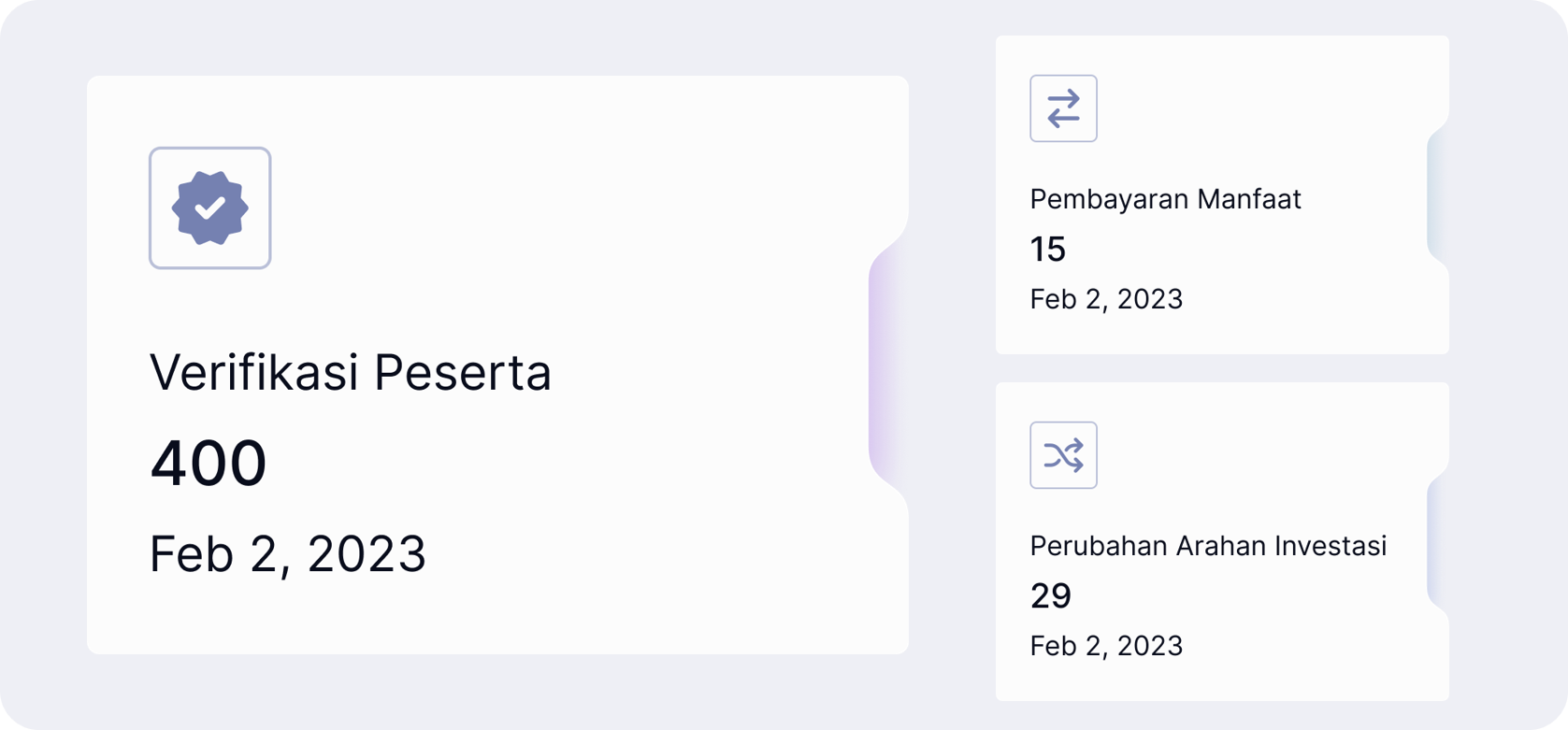Open the Verifikasi Peserta title
Viewport: 1568px width, 730px height.
pos(351,372)
